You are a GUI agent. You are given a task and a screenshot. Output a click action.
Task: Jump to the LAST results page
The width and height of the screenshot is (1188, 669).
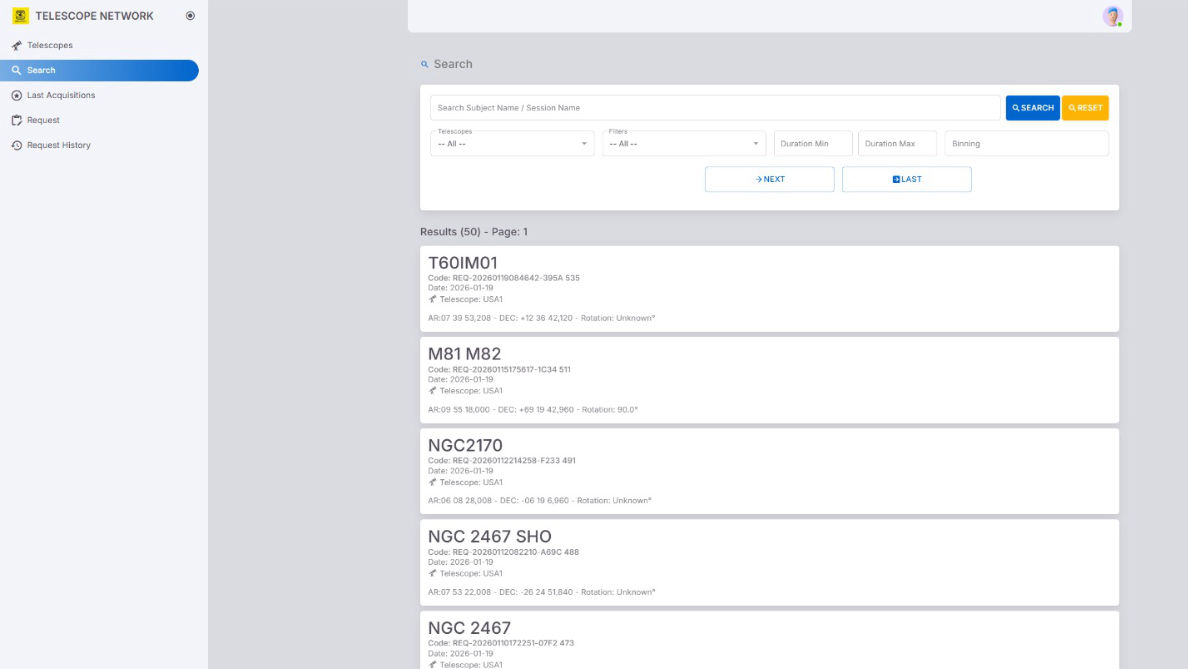[x=906, y=179]
